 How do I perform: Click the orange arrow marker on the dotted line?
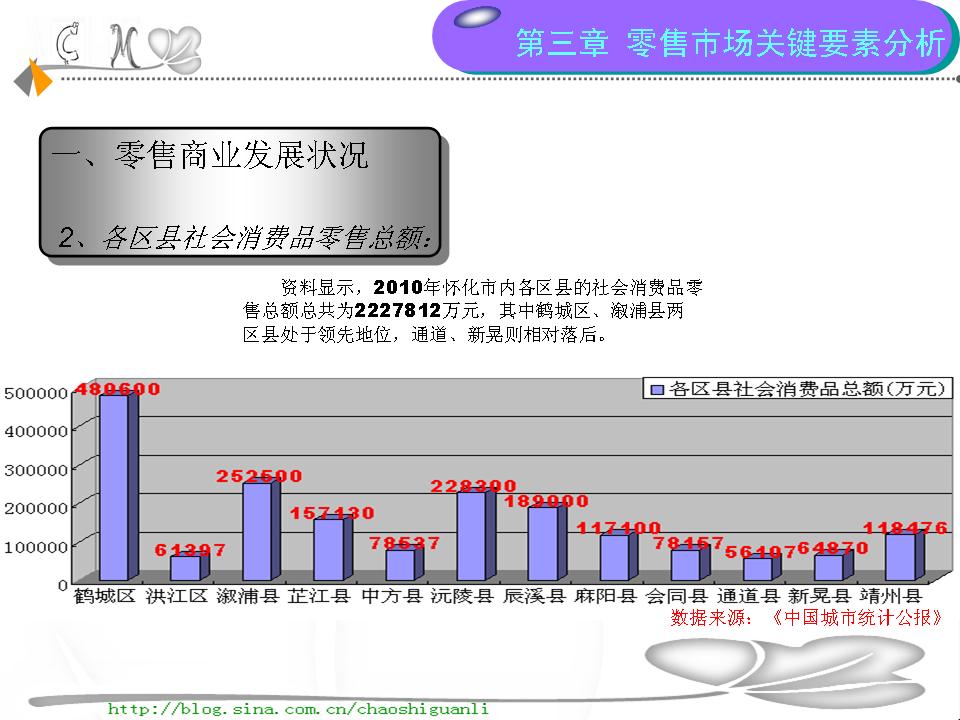click(x=40, y=78)
